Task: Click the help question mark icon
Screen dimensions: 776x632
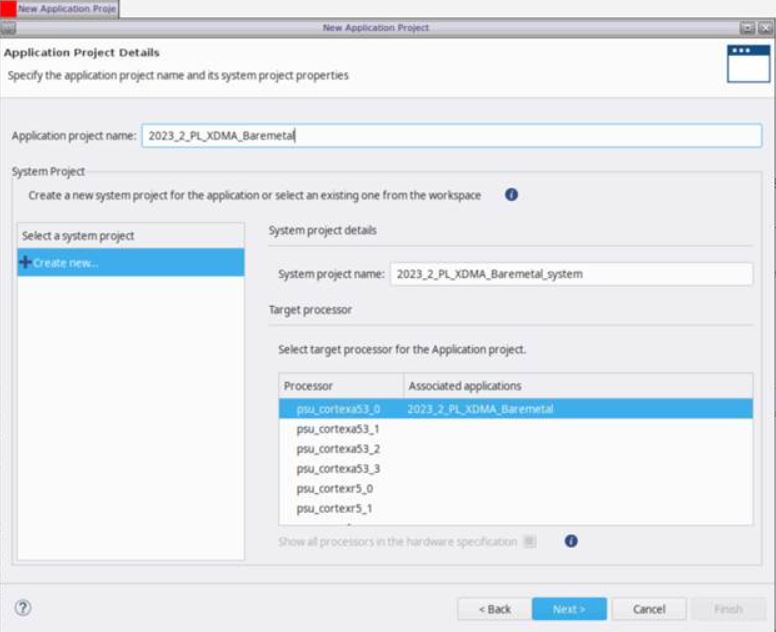Action: [23, 608]
